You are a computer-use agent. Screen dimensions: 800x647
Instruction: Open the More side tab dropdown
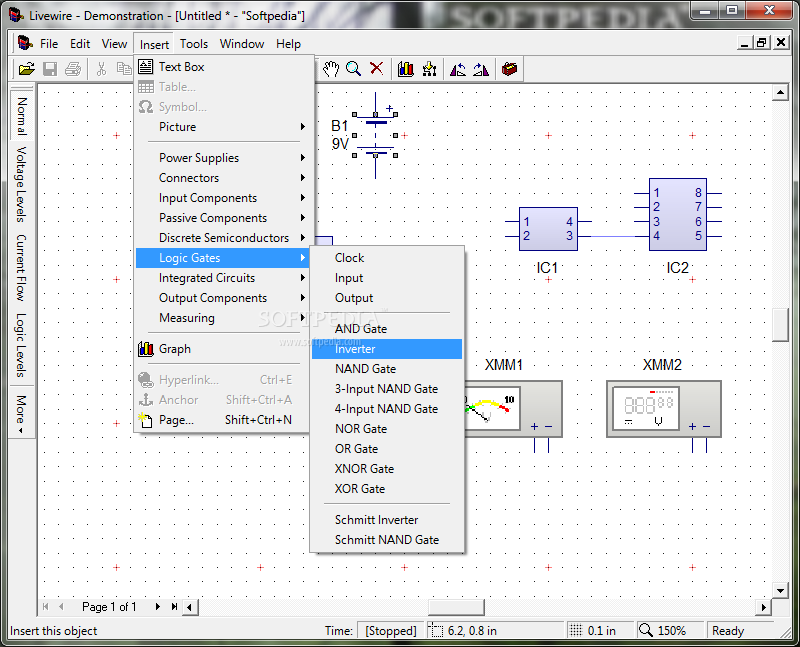21,414
